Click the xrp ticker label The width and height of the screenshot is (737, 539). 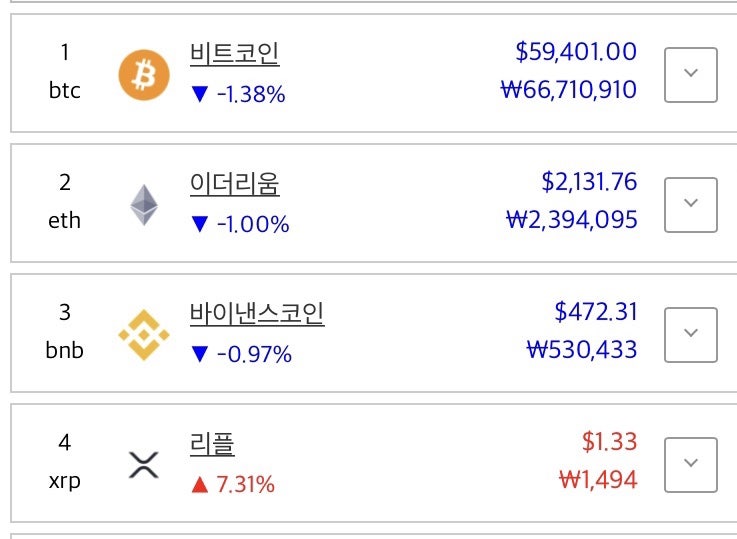click(x=65, y=482)
